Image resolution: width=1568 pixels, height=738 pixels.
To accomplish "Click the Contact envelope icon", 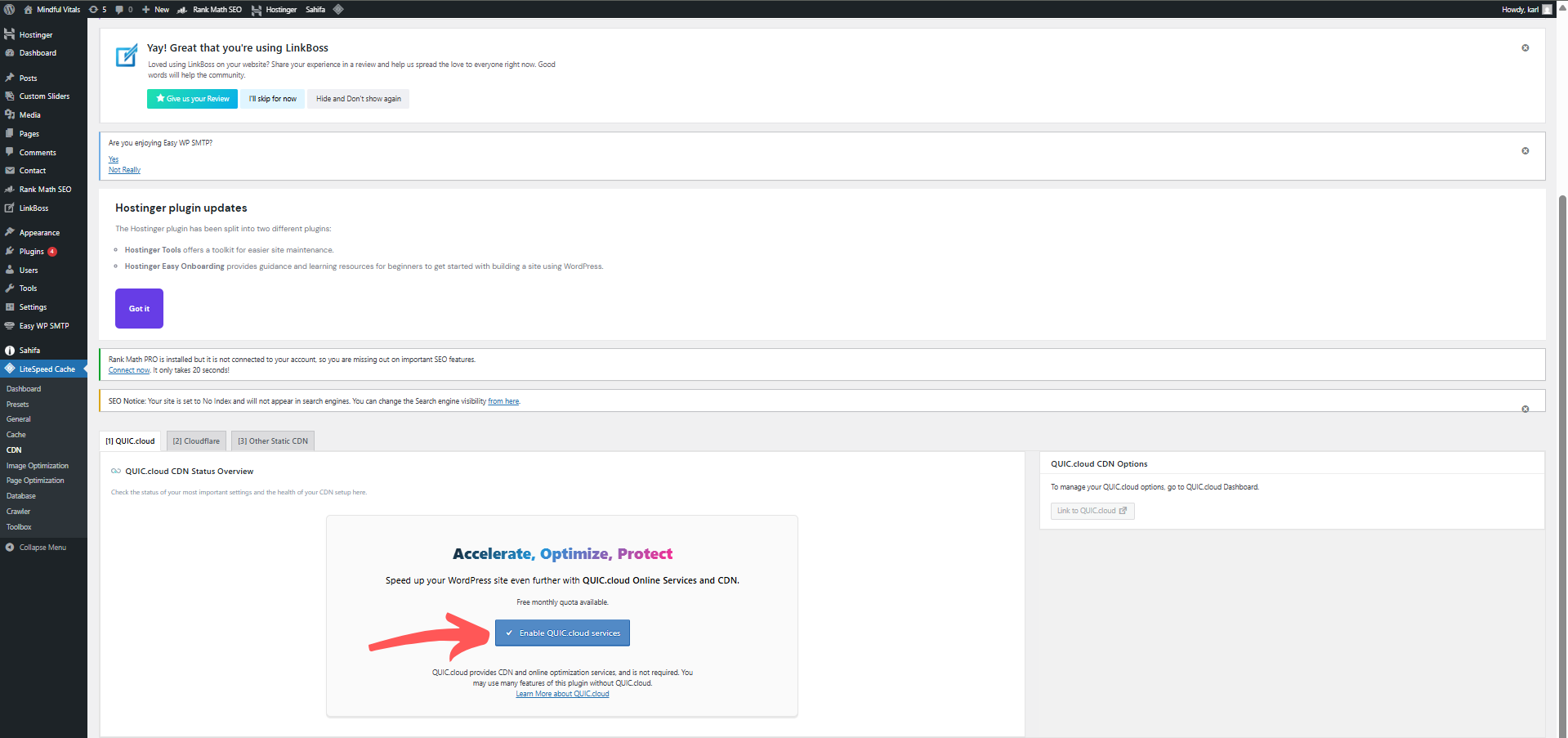I will [10, 170].
